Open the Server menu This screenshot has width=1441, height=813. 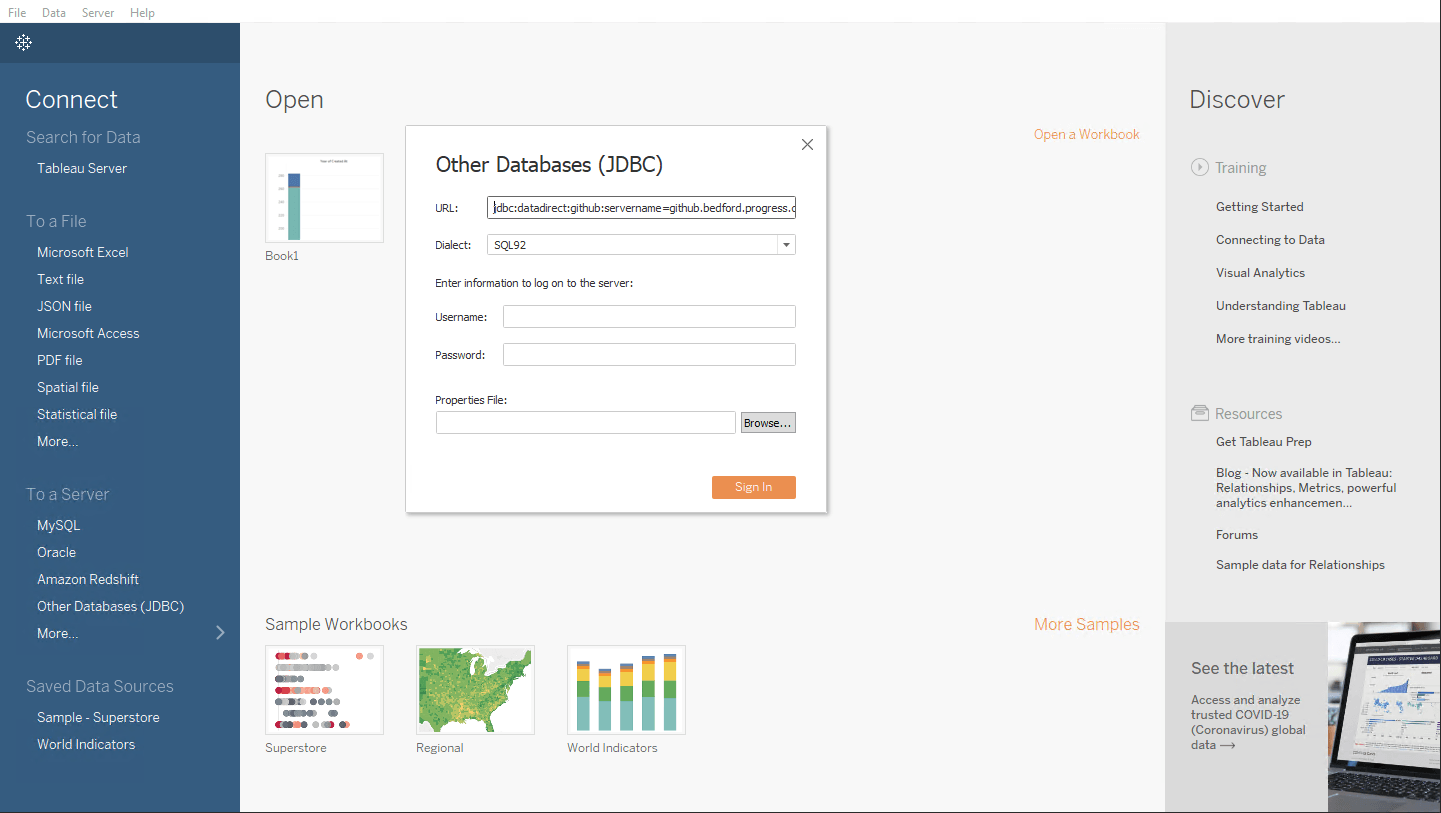98,13
